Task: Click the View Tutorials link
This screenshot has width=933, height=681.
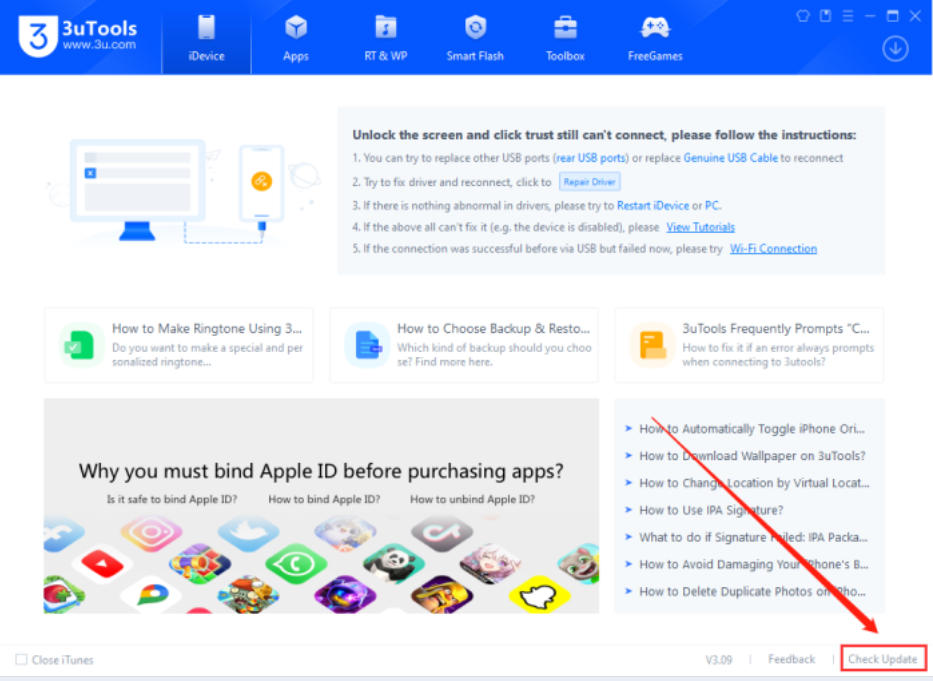Action: (700, 226)
